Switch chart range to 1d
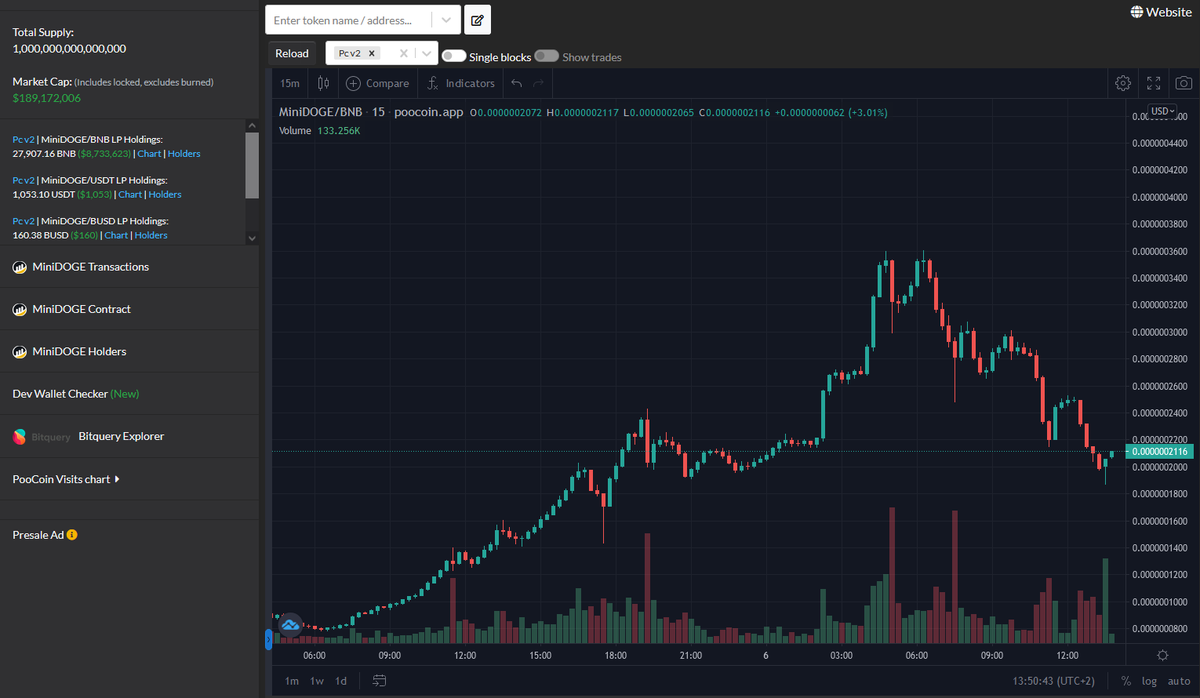1200x698 pixels. 340,680
